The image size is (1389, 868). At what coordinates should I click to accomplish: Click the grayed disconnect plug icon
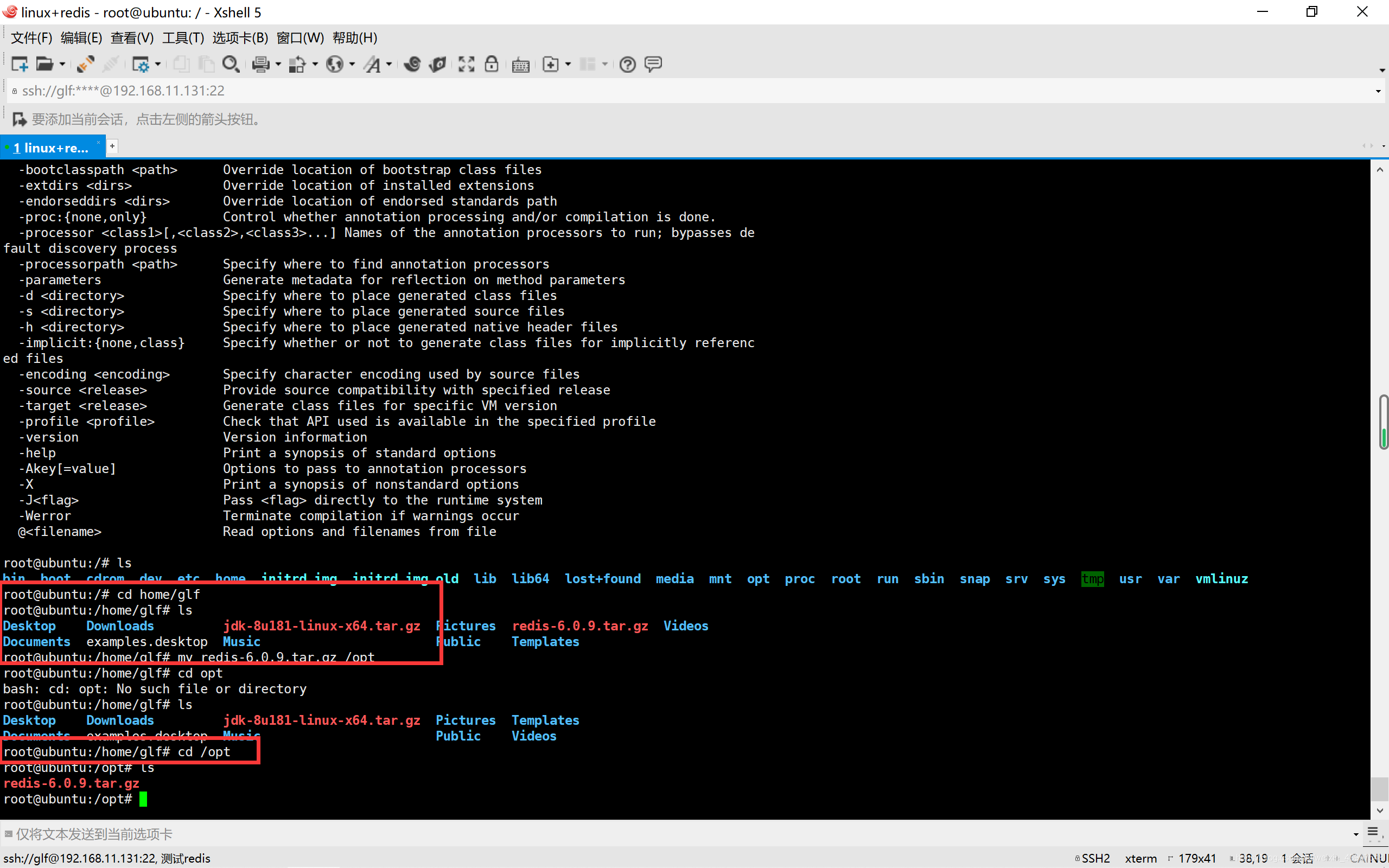click(x=111, y=65)
